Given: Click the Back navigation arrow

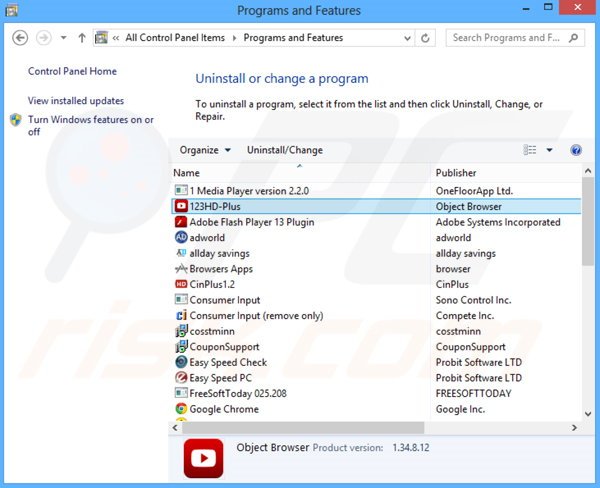Looking at the screenshot, I should [x=20, y=38].
